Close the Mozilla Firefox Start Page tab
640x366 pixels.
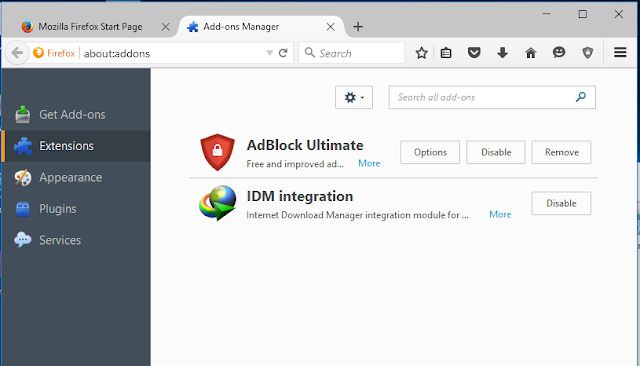coord(165,27)
